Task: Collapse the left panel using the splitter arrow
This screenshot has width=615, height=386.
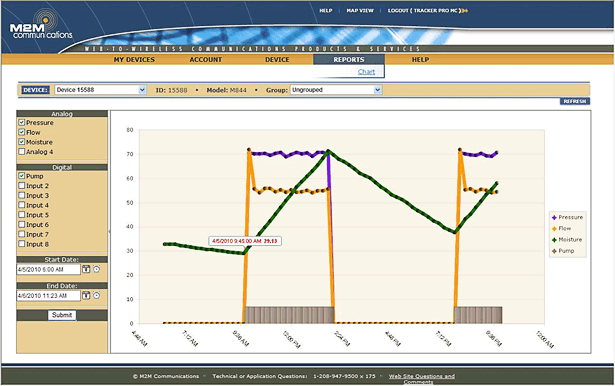Action: (109, 232)
